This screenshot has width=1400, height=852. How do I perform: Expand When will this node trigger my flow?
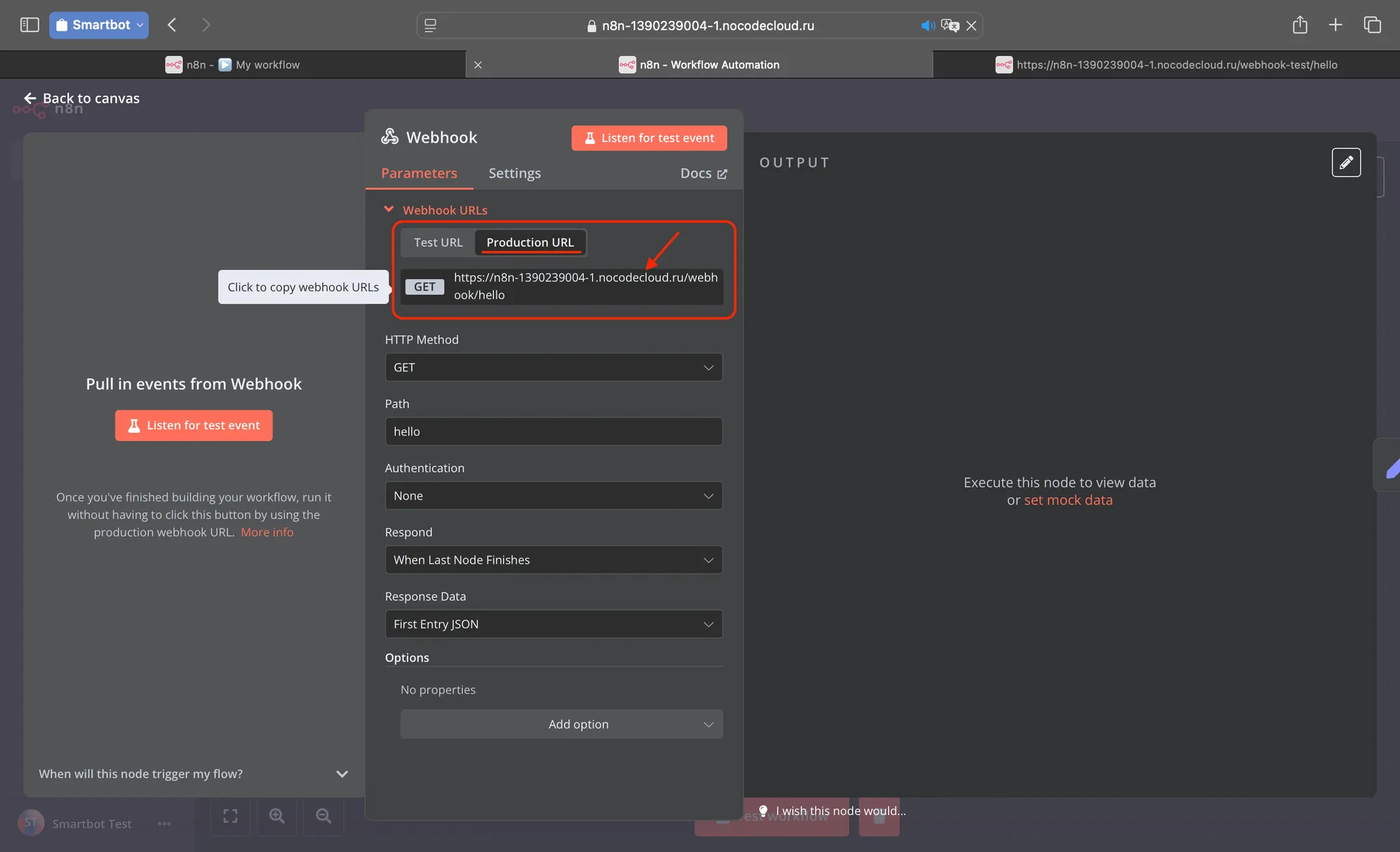click(193, 773)
